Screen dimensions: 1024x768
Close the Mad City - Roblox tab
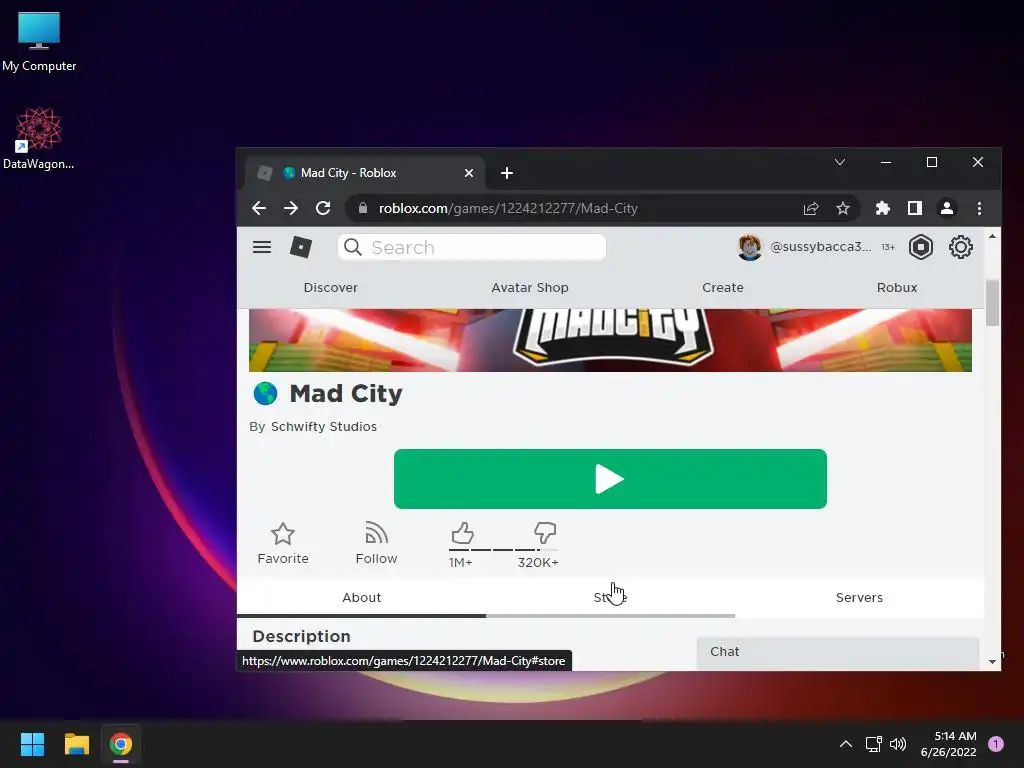pos(468,173)
